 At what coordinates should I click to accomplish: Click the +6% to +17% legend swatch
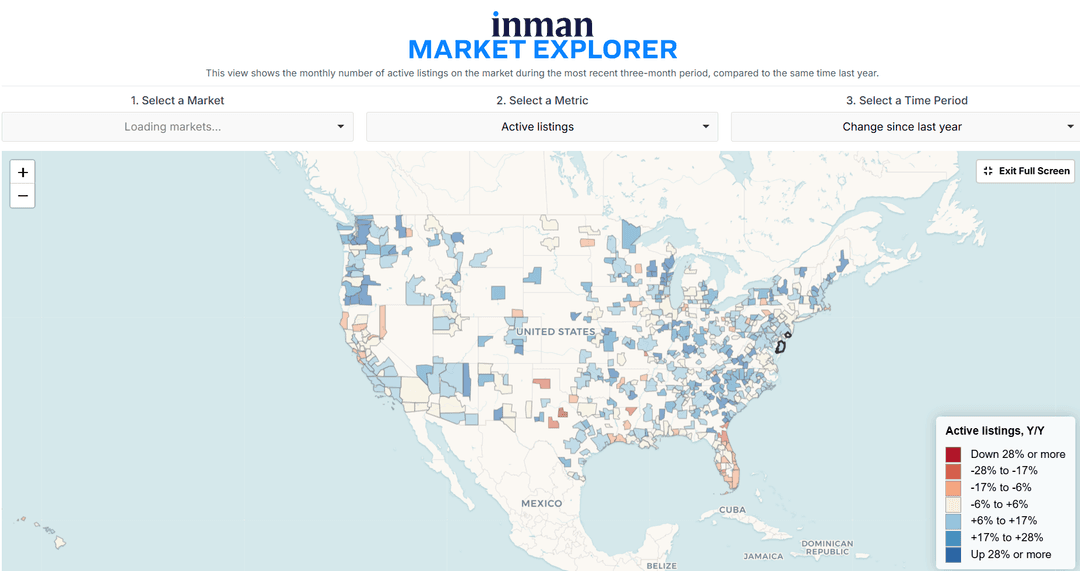(953, 521)
